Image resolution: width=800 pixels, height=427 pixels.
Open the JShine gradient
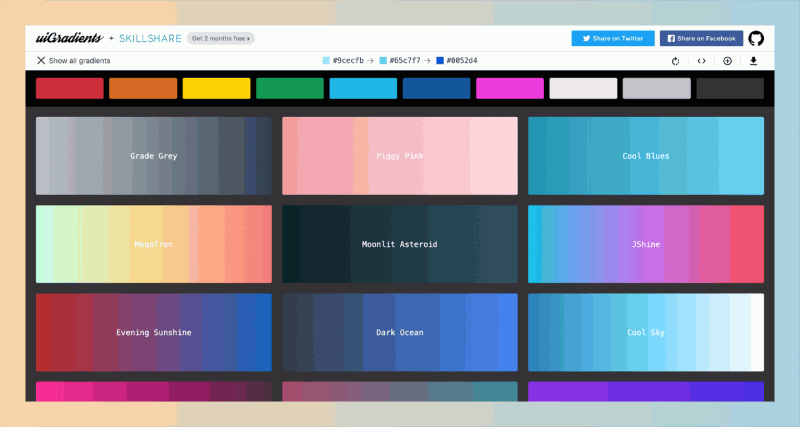(646, 244)
